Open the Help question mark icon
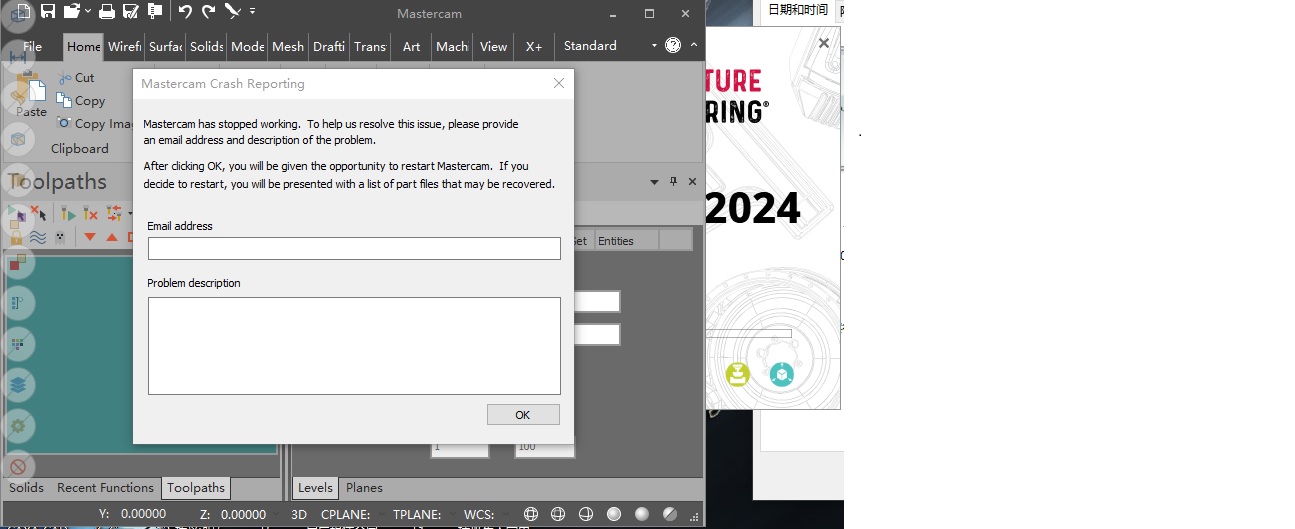 pyautogui.click(x=673, y=45)
